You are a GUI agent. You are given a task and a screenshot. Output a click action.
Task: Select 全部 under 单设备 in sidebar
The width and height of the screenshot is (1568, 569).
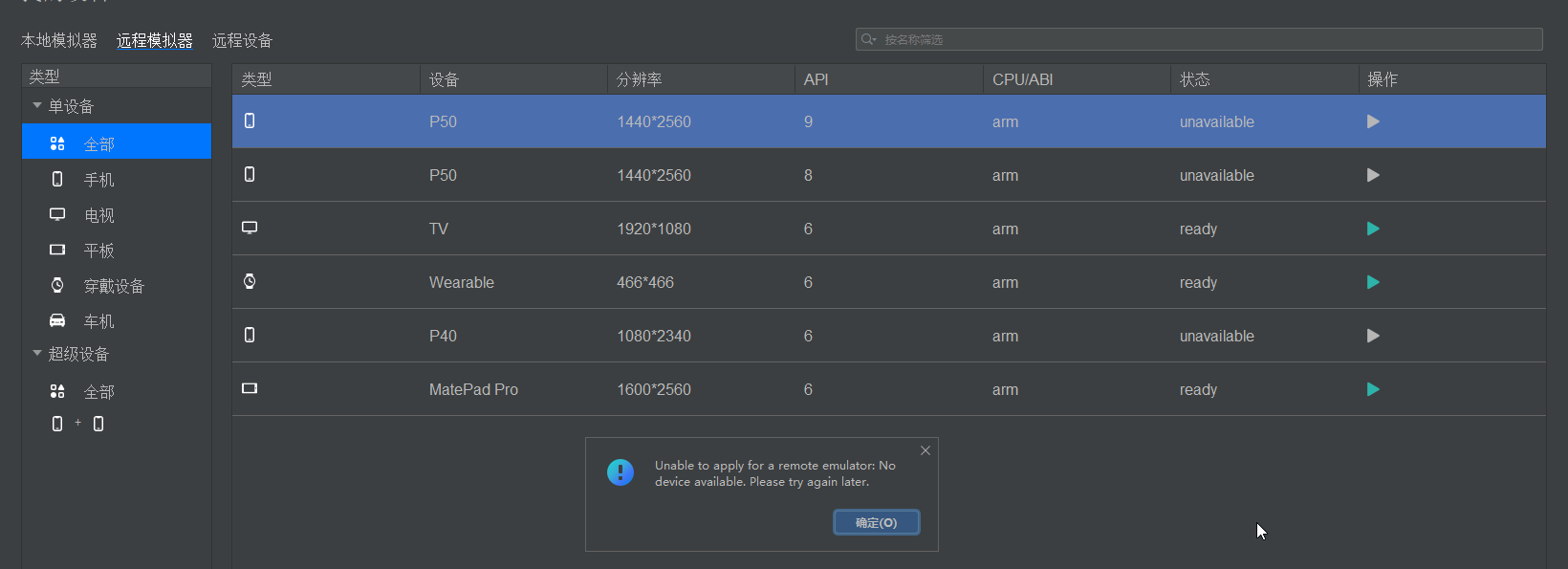117,142
